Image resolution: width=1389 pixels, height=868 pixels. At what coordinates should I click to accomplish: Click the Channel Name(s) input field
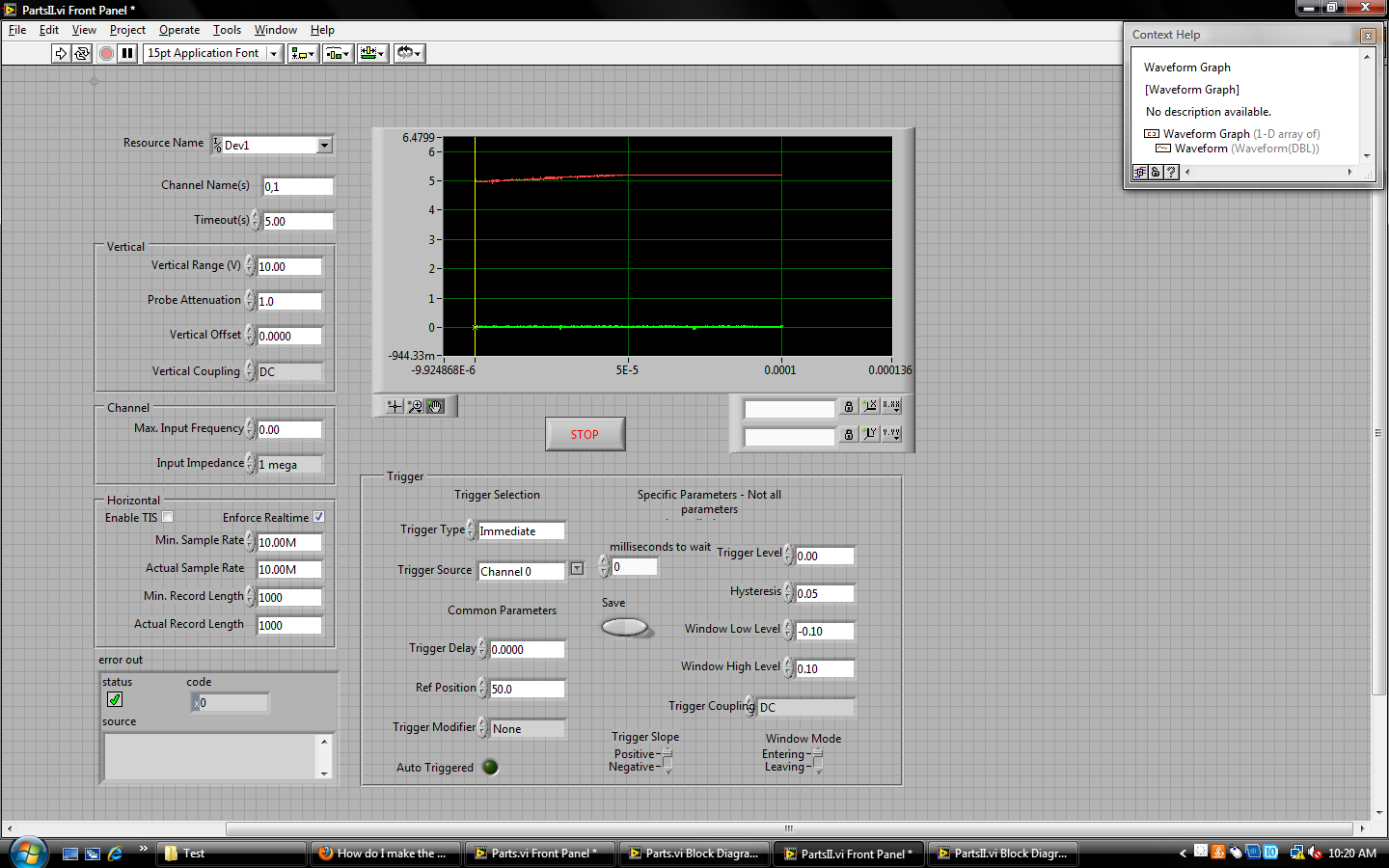[x=298, y=186]
